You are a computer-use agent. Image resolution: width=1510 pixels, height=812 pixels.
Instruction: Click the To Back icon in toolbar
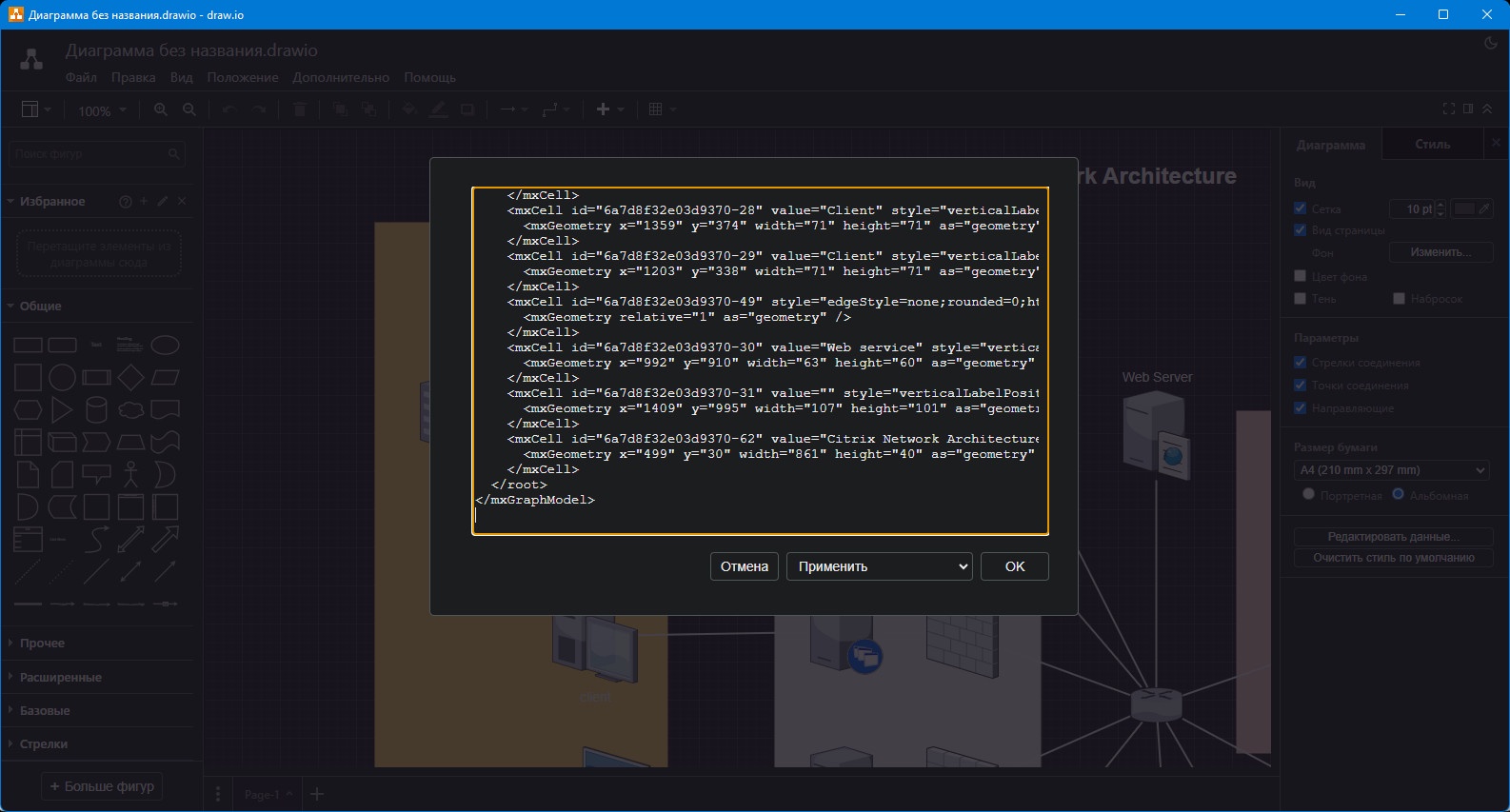[369, 109]
